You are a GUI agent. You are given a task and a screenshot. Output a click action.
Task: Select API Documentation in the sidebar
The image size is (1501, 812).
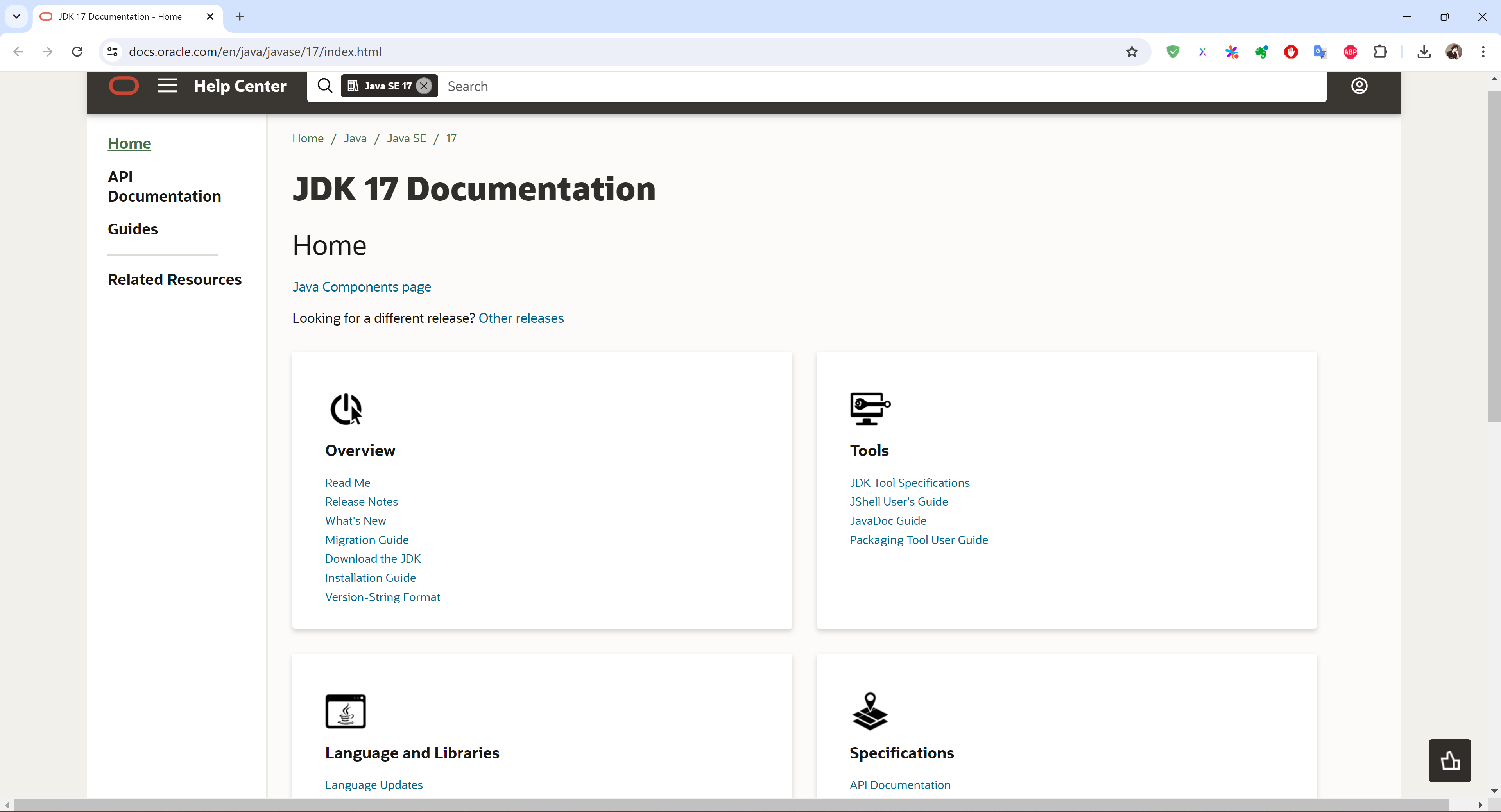pos(164,186)
